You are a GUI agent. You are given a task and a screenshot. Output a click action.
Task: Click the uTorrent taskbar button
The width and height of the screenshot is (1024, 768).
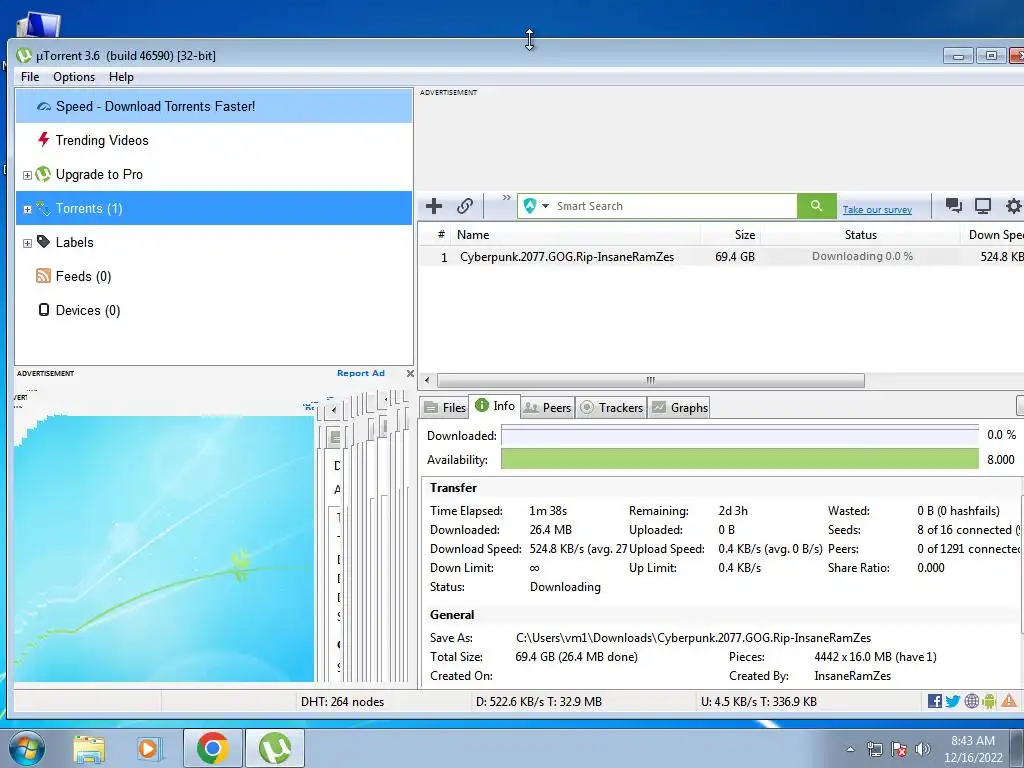pyautogui.click(x=275, y=748)
